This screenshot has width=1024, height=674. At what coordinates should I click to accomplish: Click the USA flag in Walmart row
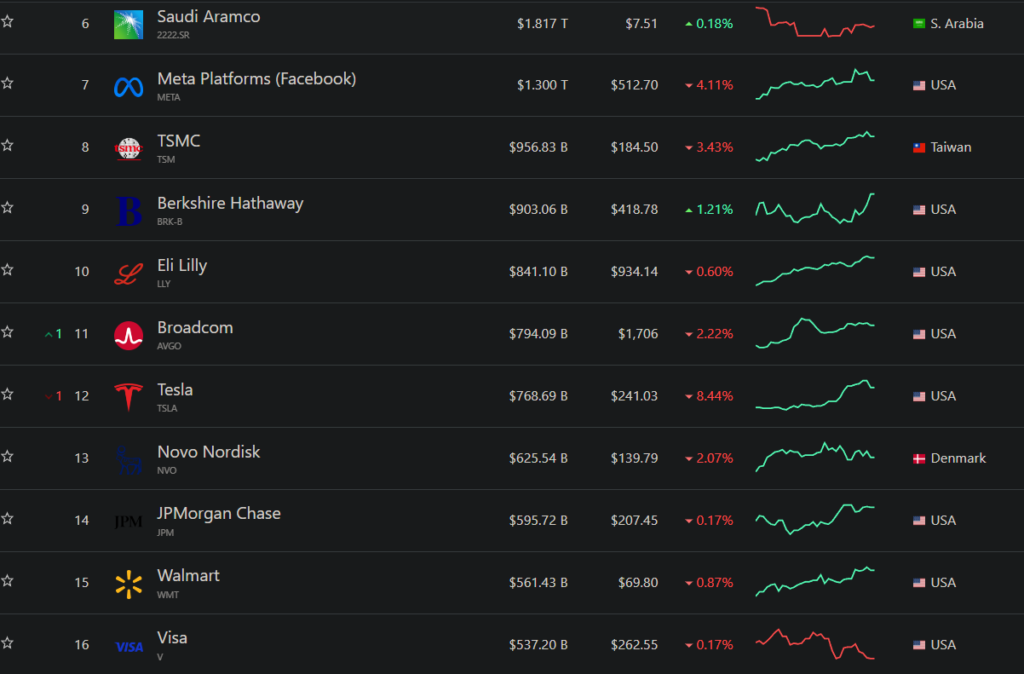[x=919, y=583]
